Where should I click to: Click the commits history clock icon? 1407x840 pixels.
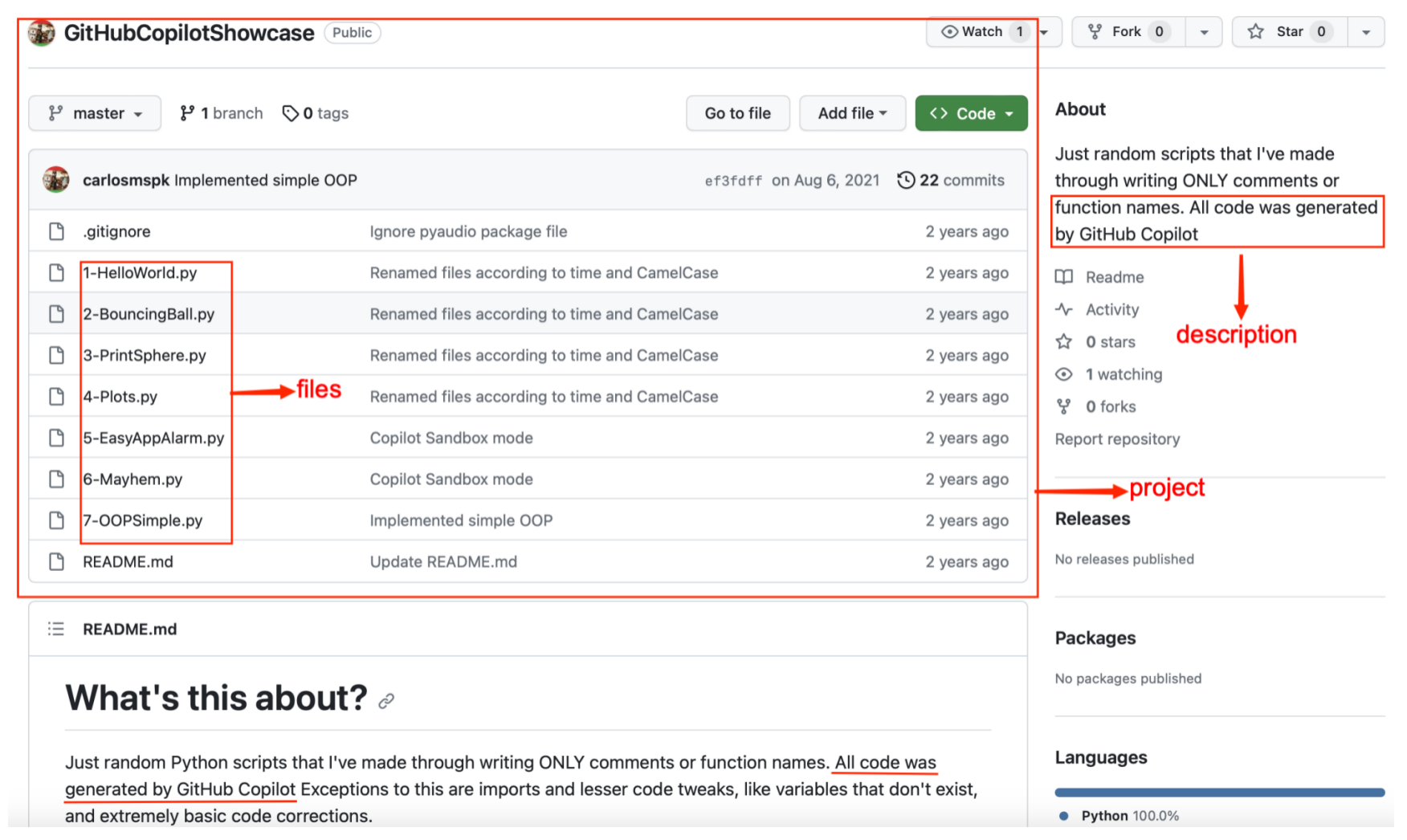click(906, 180)
